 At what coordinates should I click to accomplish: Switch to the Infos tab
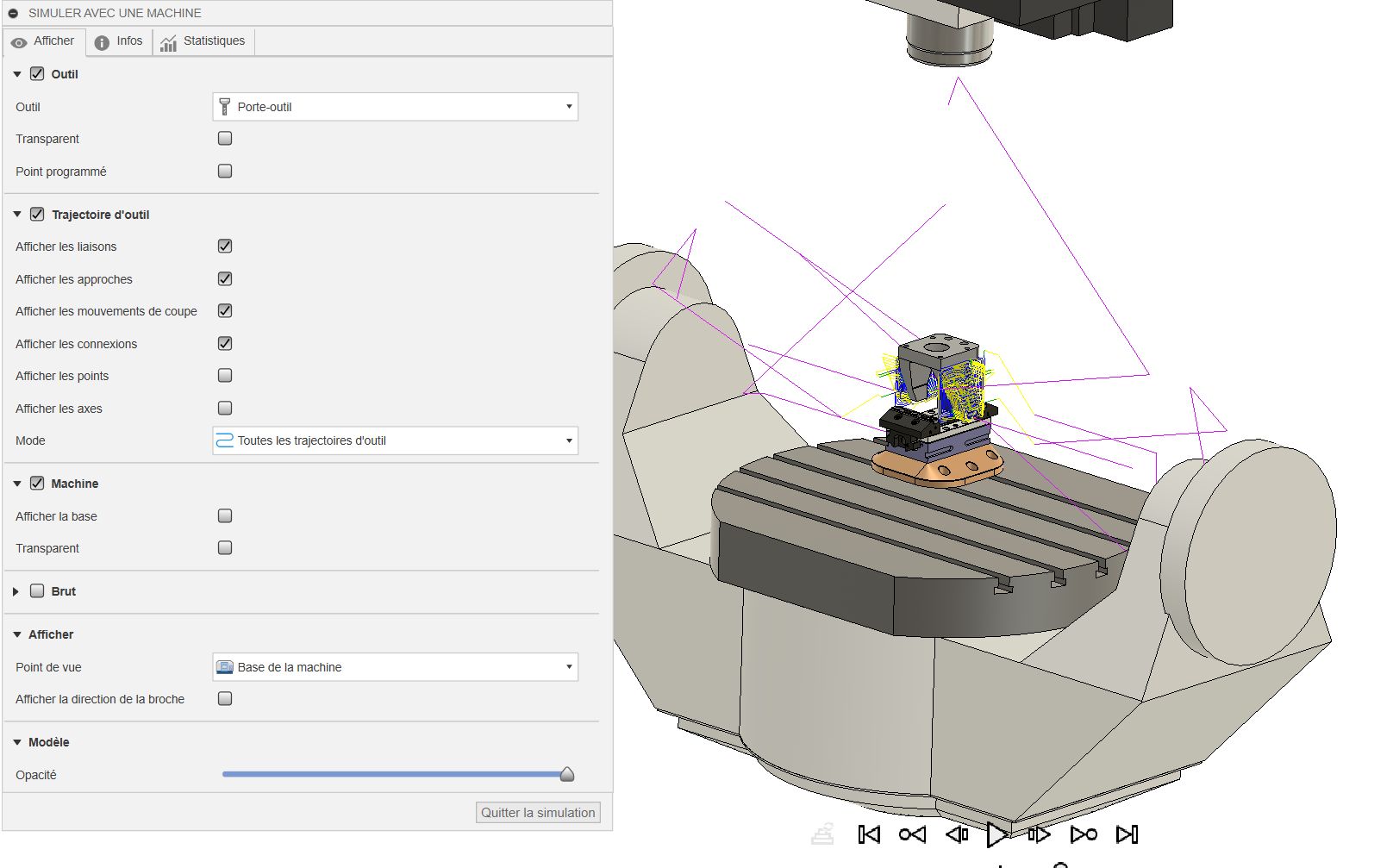[119, 41]
